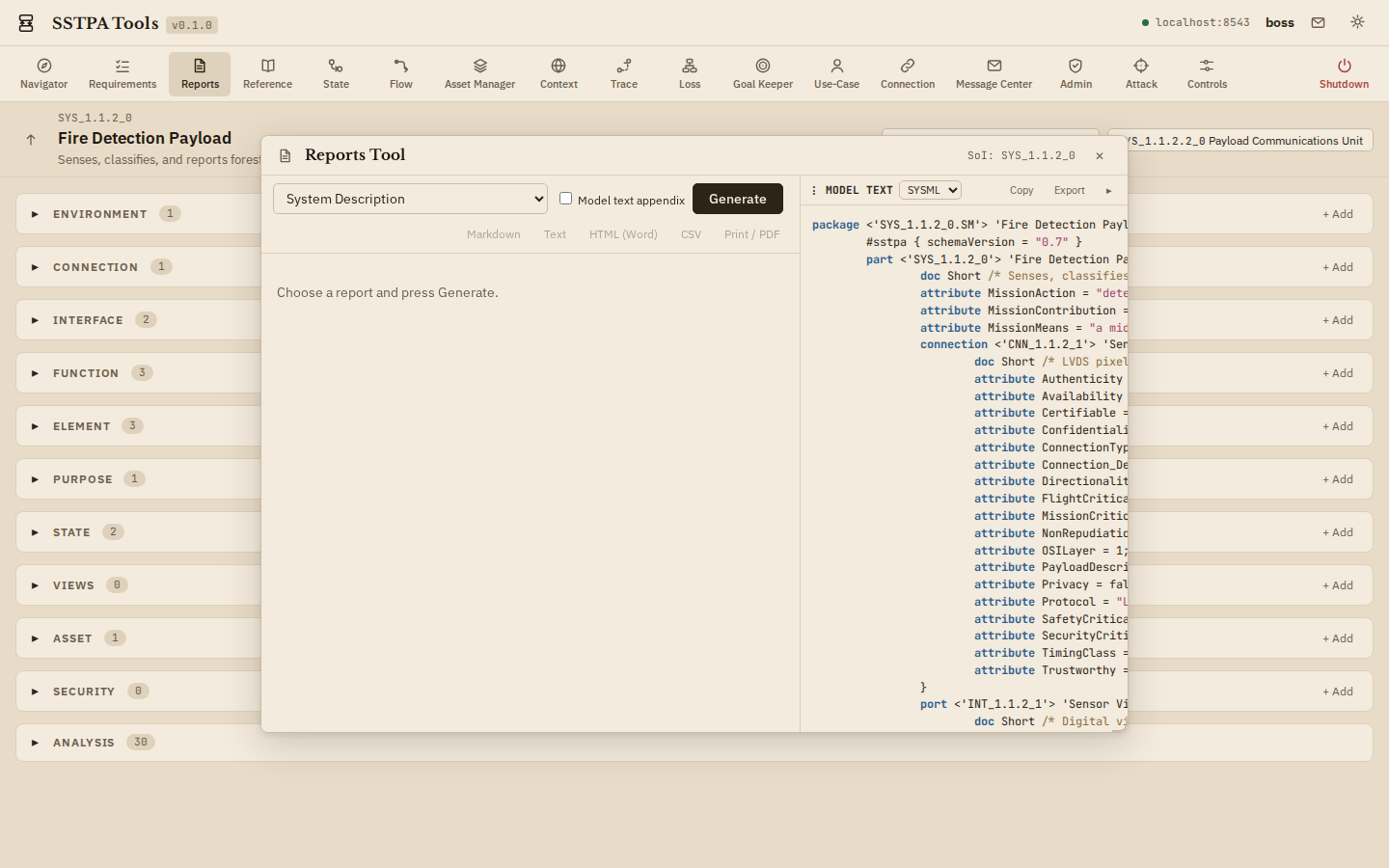The height and width of the screenshot is (868, 1389).
Task: Click the Shutdown power icon
Action: tap(1344, 66)
